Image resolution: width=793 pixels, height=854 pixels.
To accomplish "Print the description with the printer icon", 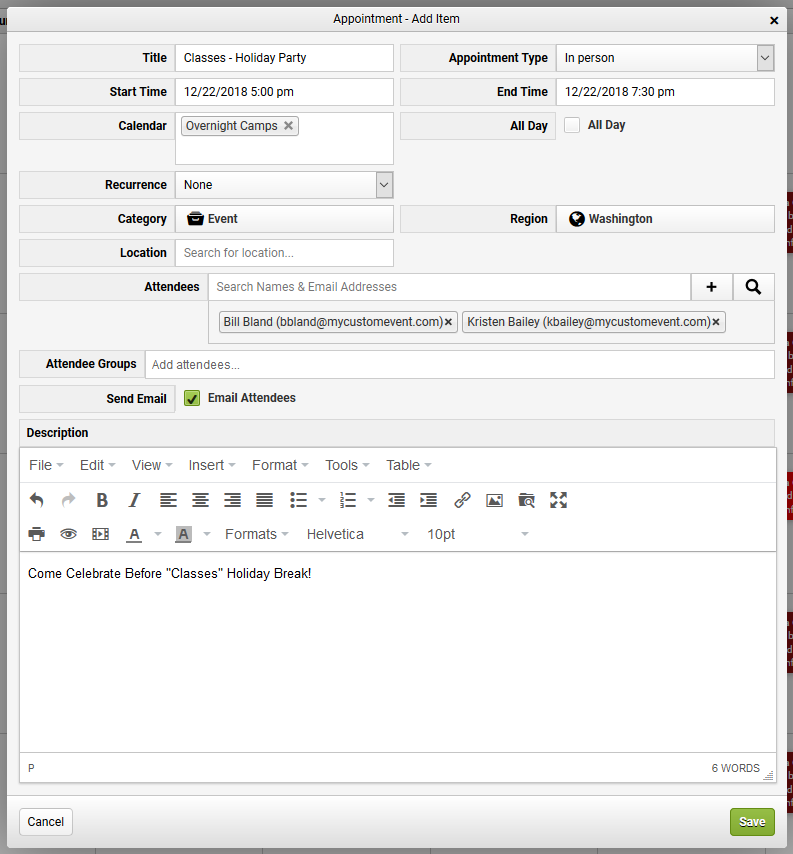I will 36,534.
